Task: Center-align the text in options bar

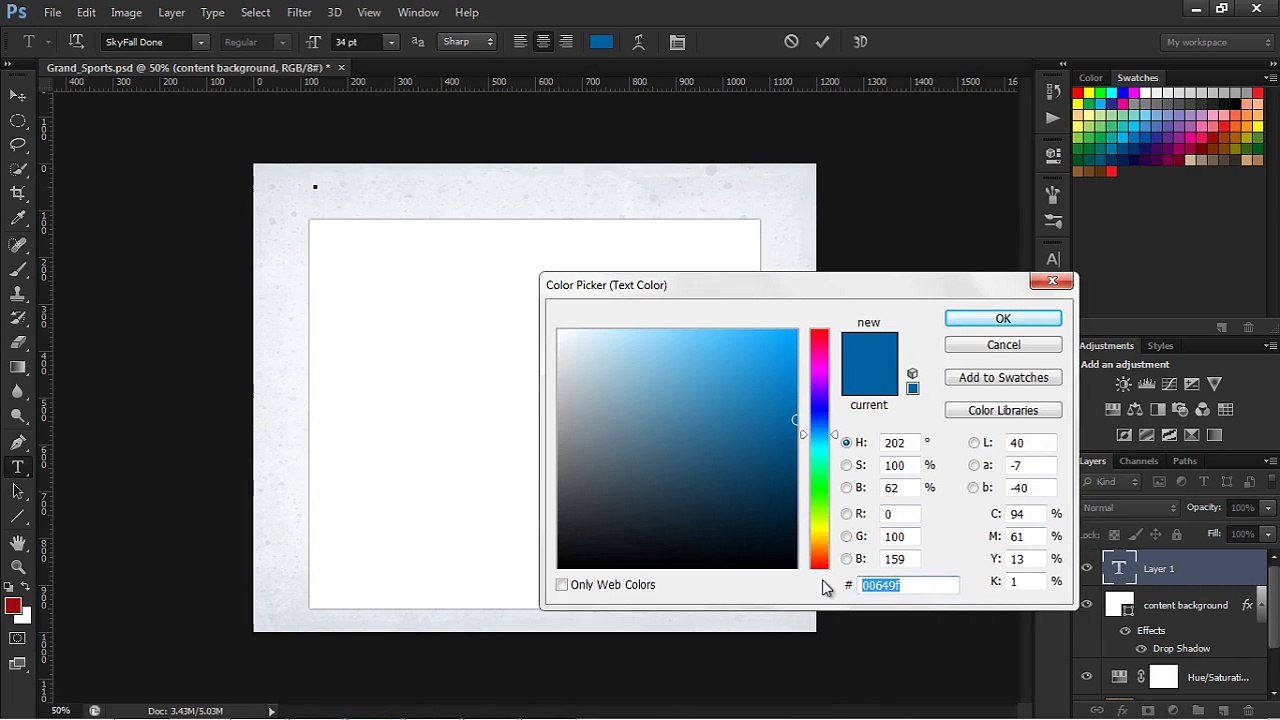Action: (543, 42)
